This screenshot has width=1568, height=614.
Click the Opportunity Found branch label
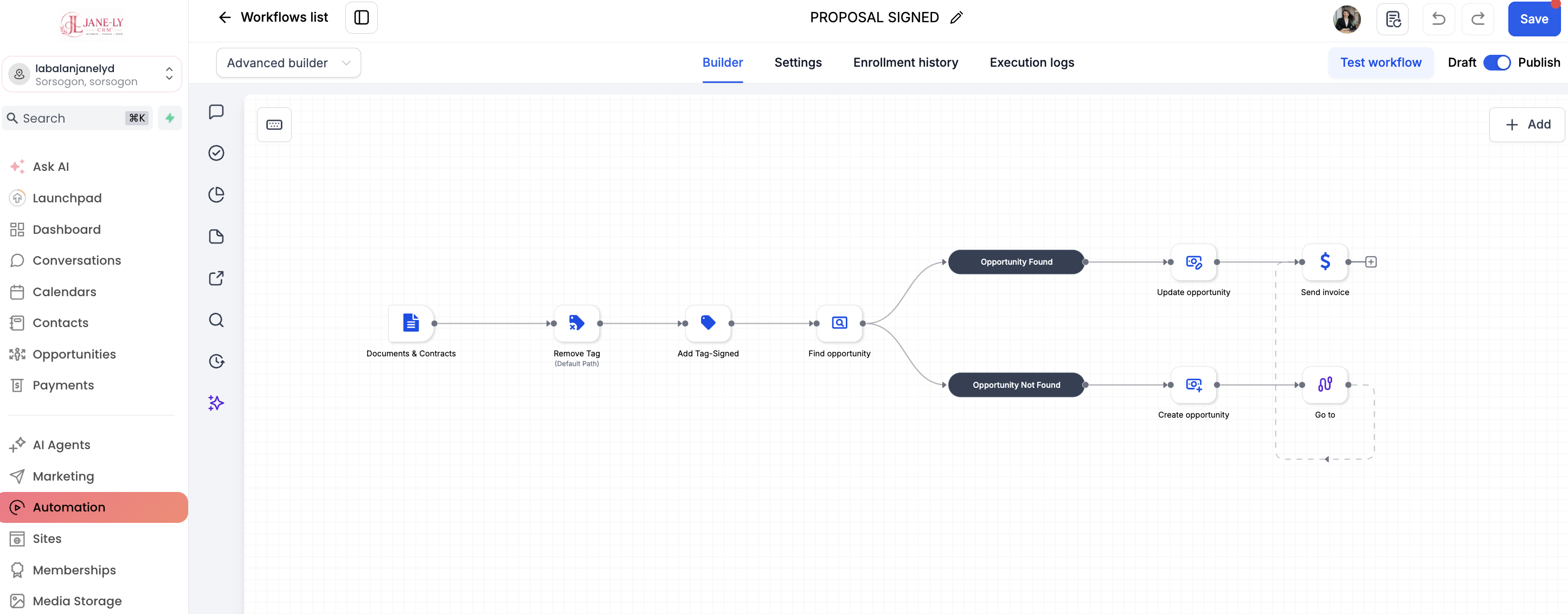click(x=1016, y=262)
